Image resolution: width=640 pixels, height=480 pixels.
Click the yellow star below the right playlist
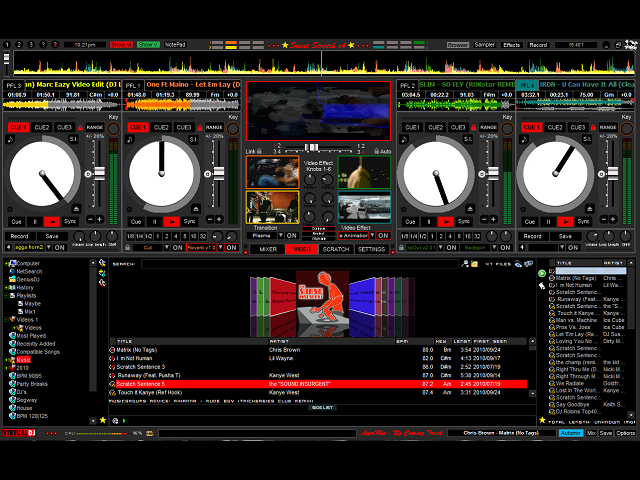(542, 420)
